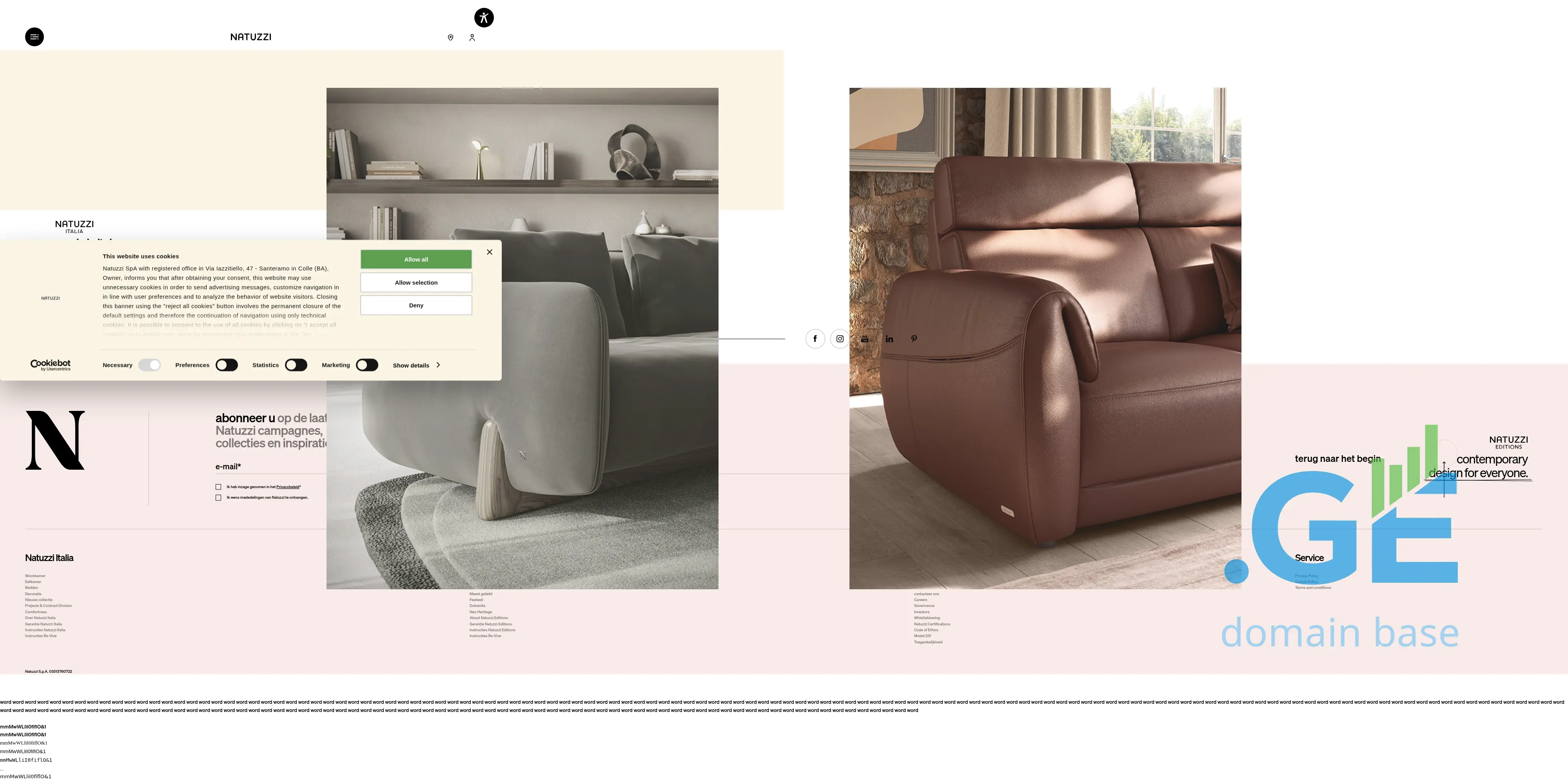Turn on the Marketing cookie switch
The height and width of the screenshot is (781, 1568).
(x=367, y=365)
